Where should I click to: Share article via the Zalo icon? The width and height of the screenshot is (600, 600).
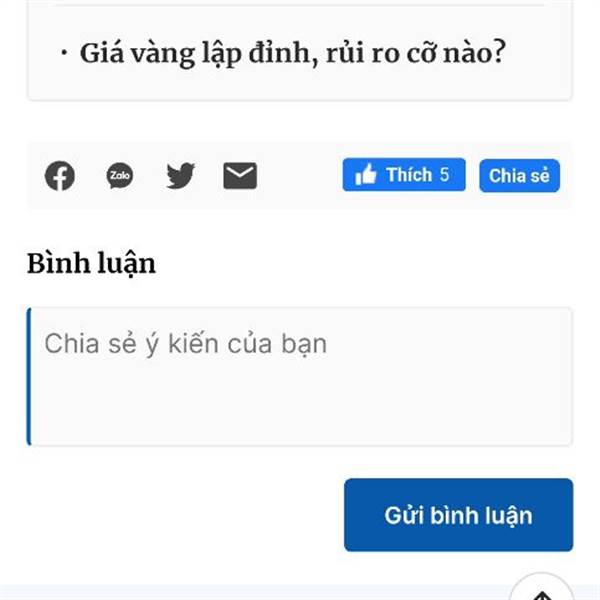[120, 176]
